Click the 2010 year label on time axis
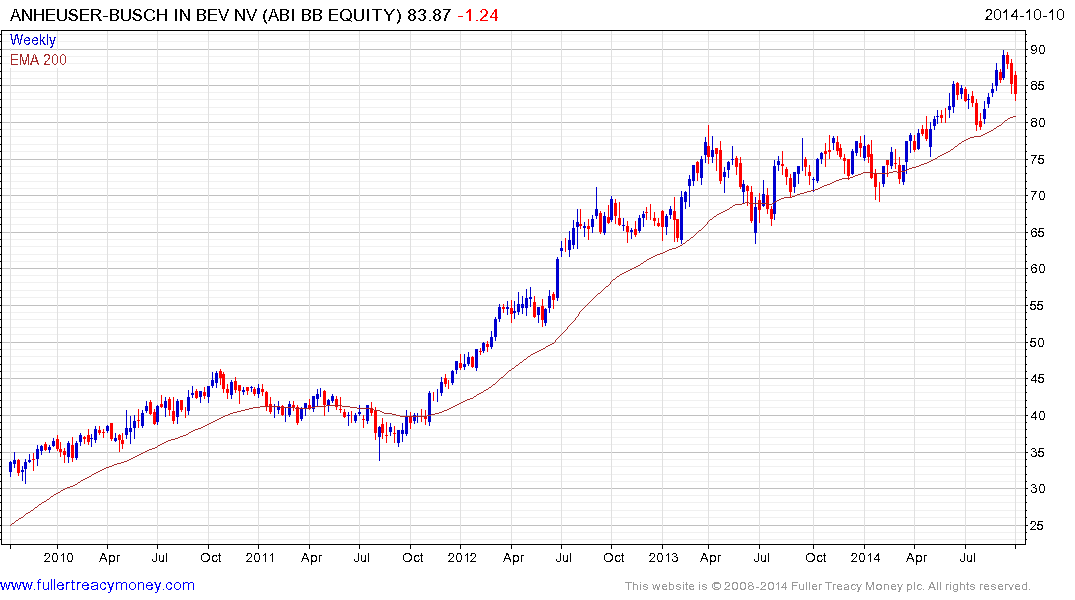The height and width of the screenshot is (600, 1075). click(x=58, y=557)
